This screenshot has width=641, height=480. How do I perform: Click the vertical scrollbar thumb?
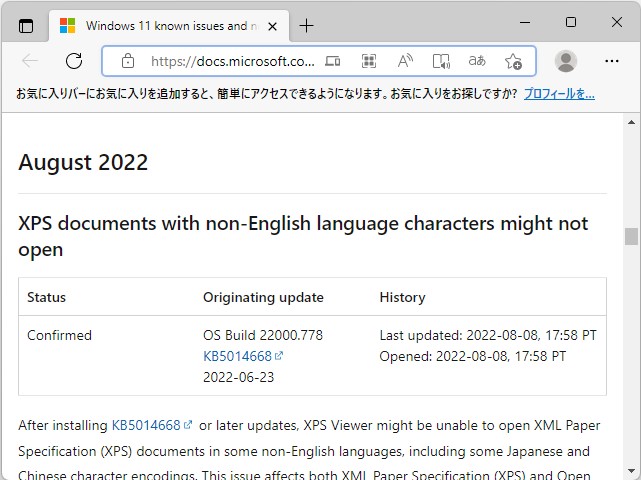click(x=631, y=236)
